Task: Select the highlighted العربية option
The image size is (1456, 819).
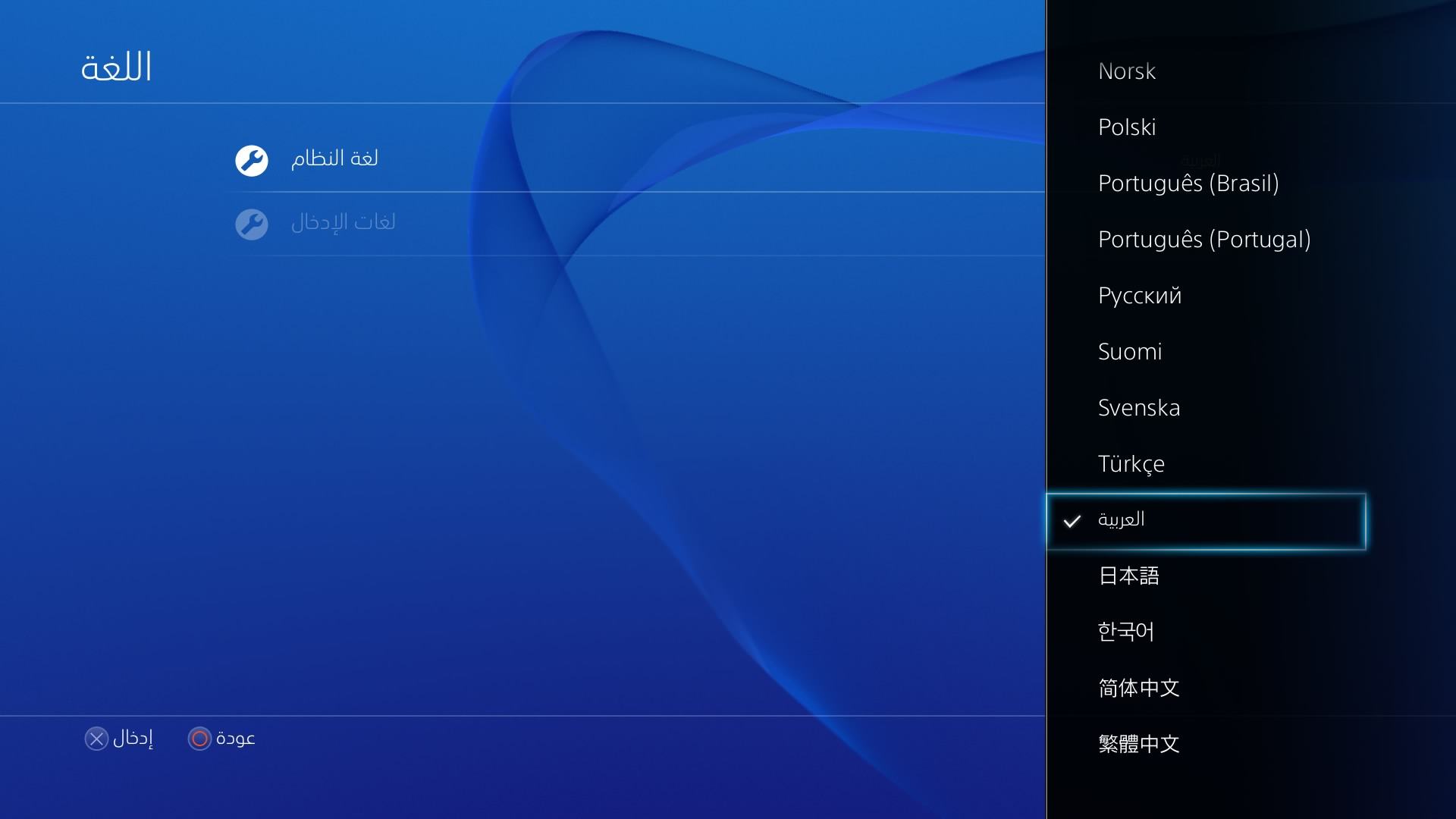Action: tap(1206, 521)
